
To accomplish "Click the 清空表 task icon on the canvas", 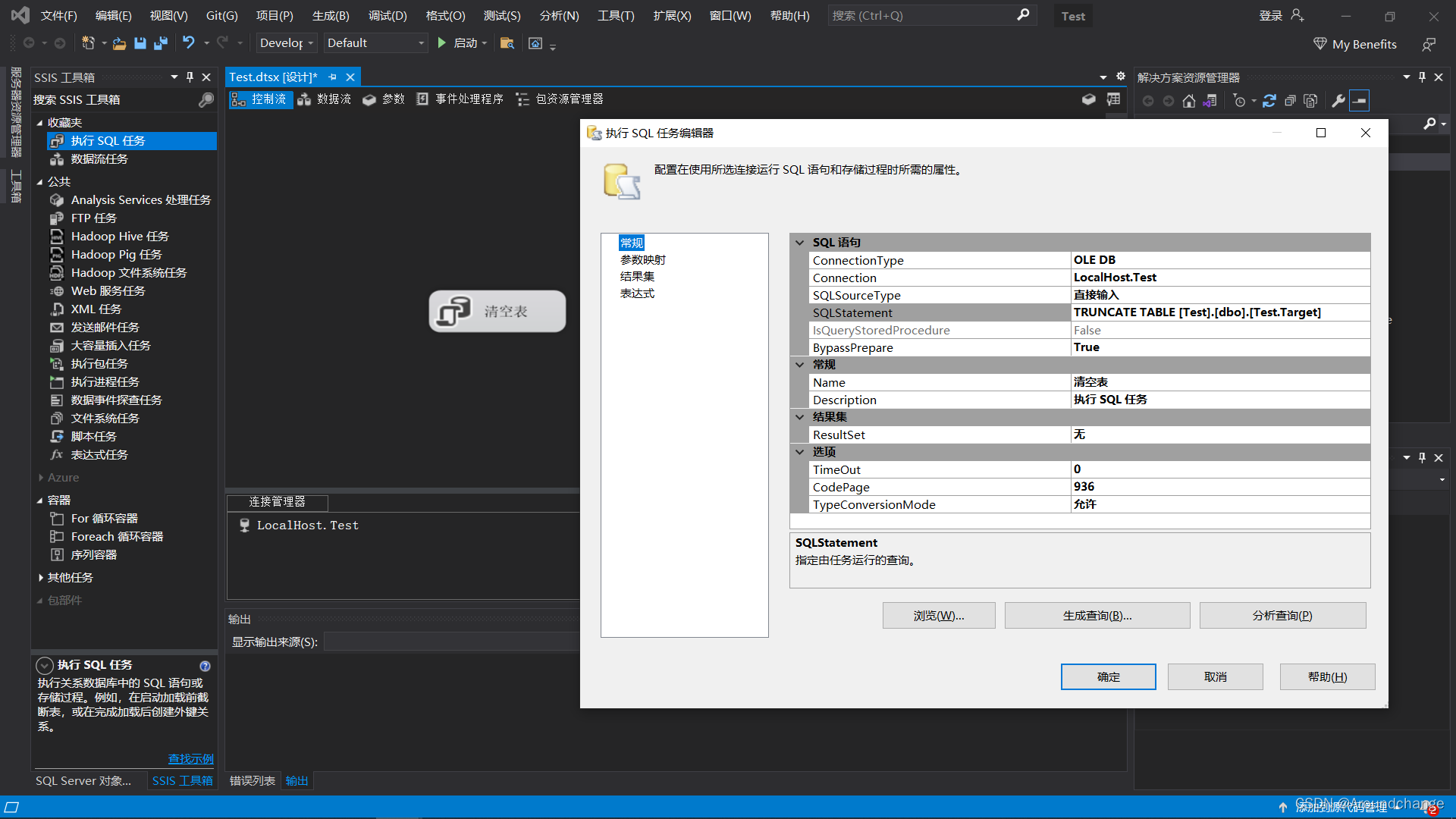I will 453,311.
